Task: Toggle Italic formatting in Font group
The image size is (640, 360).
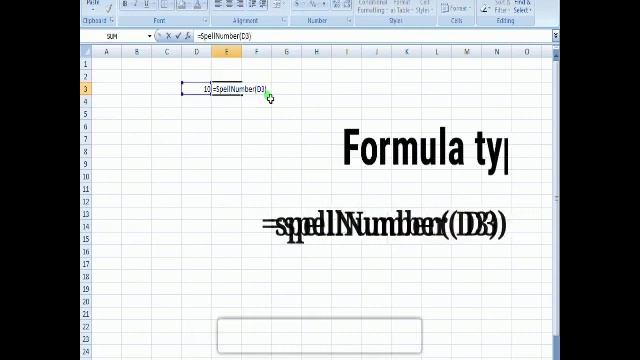Action: point(136,4)
